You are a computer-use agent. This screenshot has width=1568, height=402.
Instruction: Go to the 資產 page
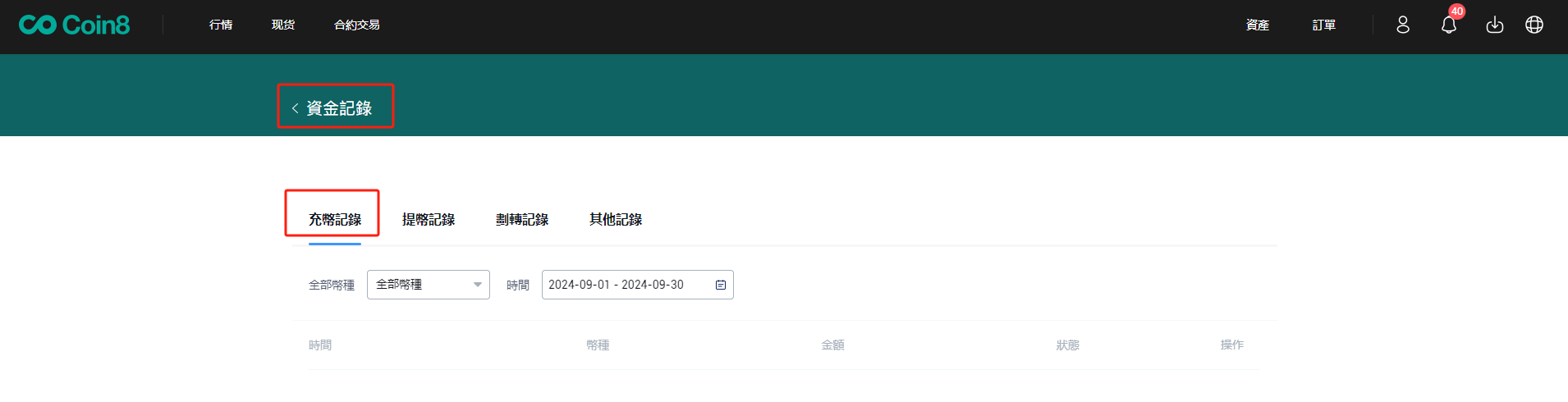[x=1258, y=25]
